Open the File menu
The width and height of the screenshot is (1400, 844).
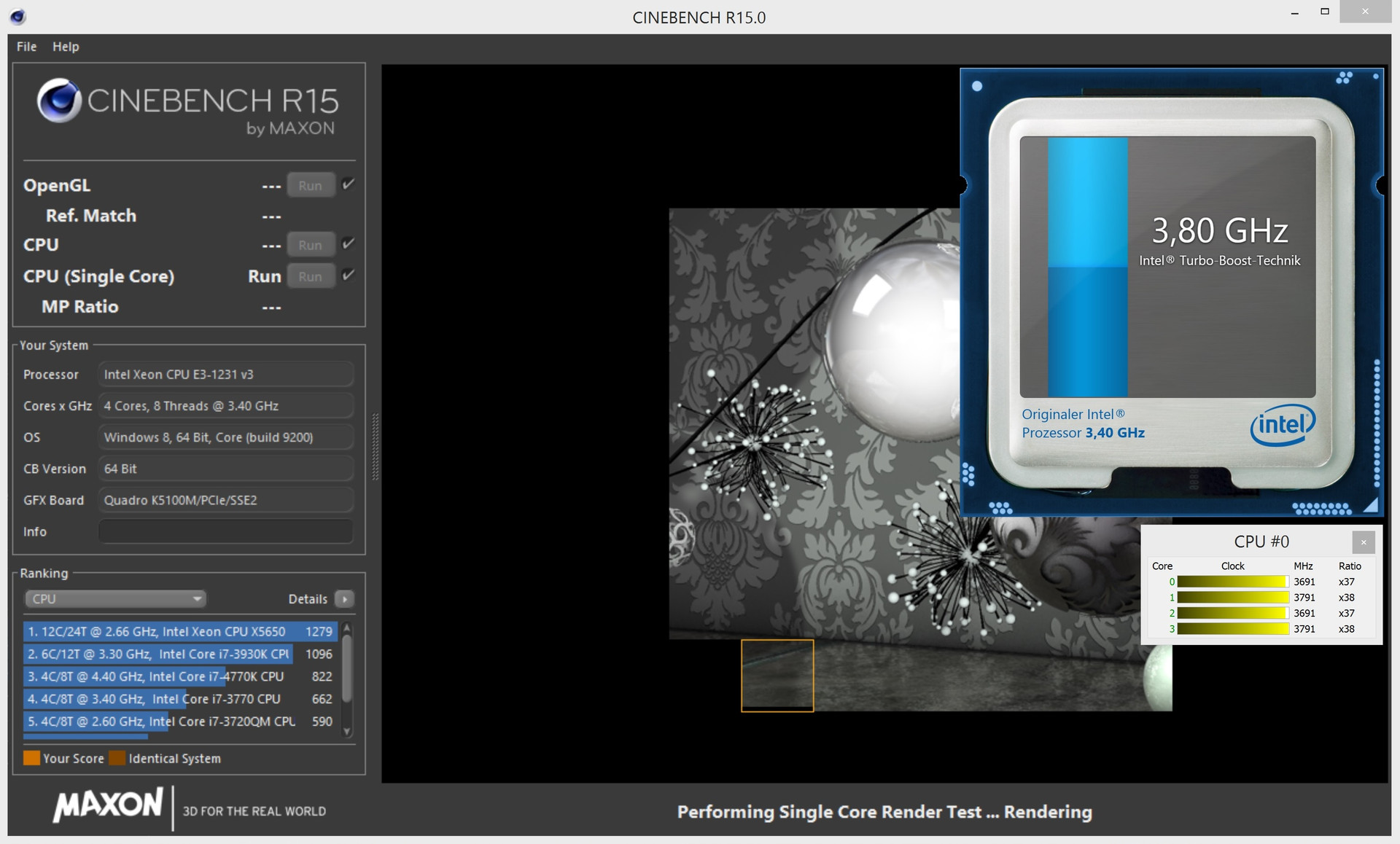(x=26, y=47)
